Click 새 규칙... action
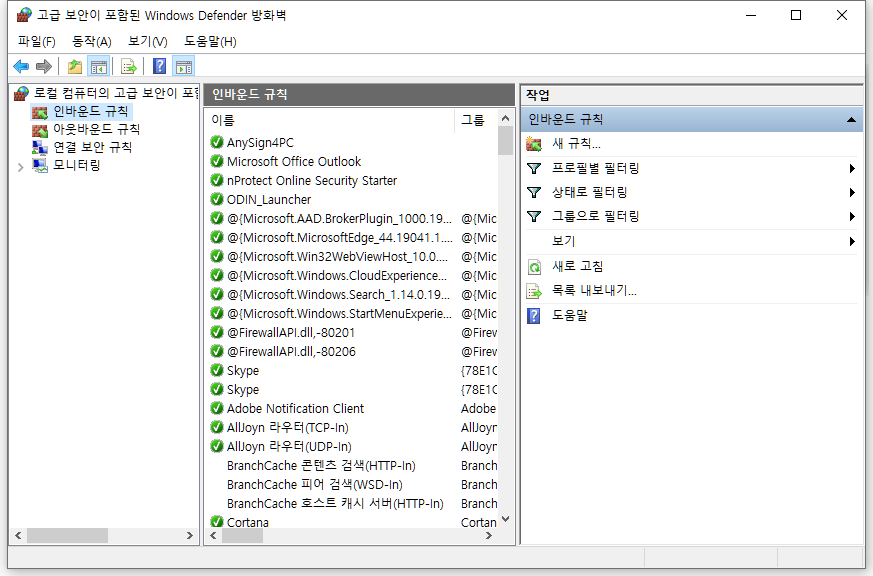This screenshot has height=576, width=873. tap(576, 144)
